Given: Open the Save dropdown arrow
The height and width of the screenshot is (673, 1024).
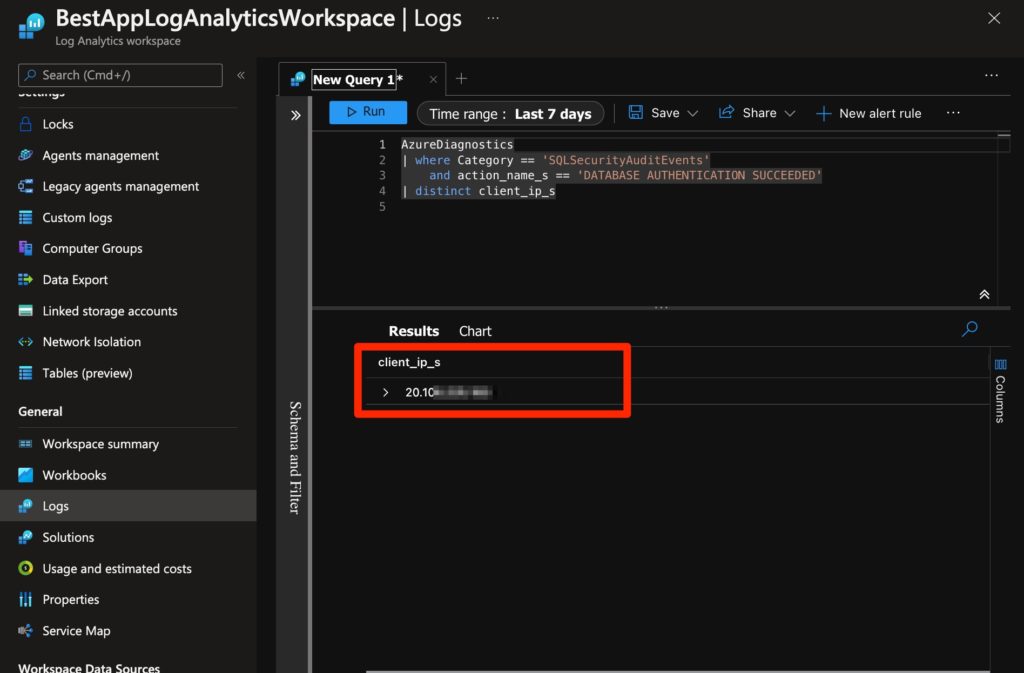Looking at the screenshot, I should coord(692,113).
